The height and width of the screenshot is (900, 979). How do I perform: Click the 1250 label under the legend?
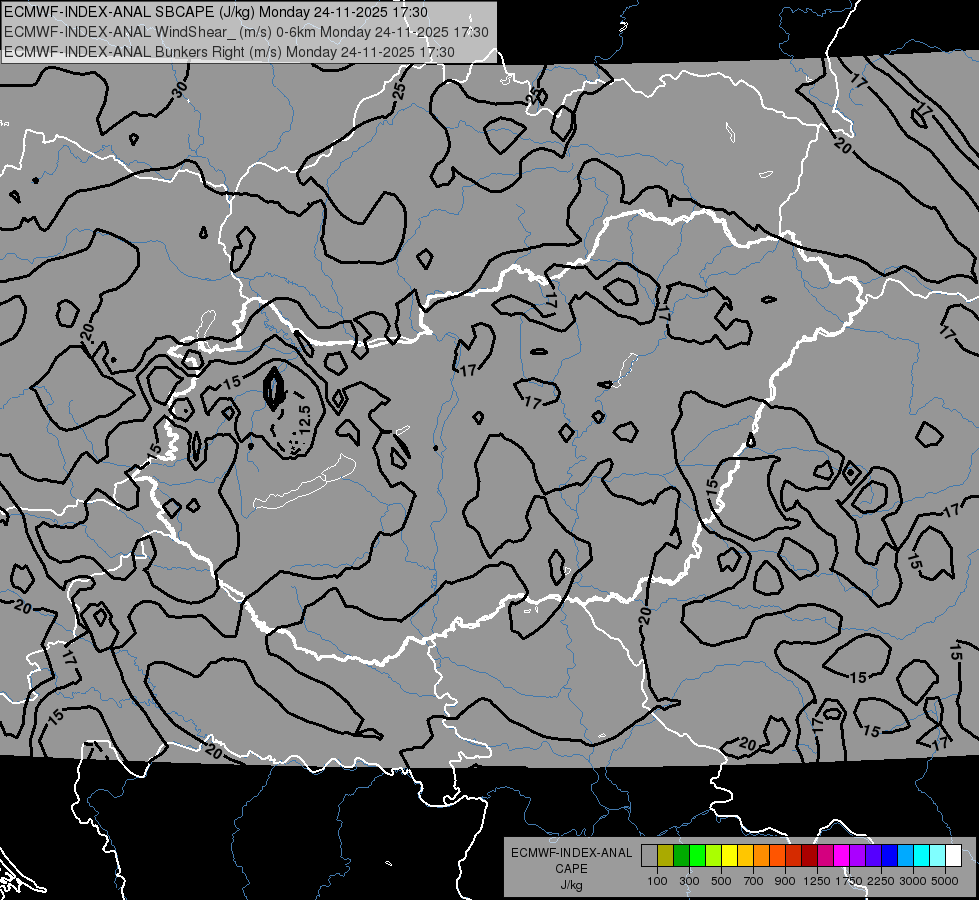(817, 881)
